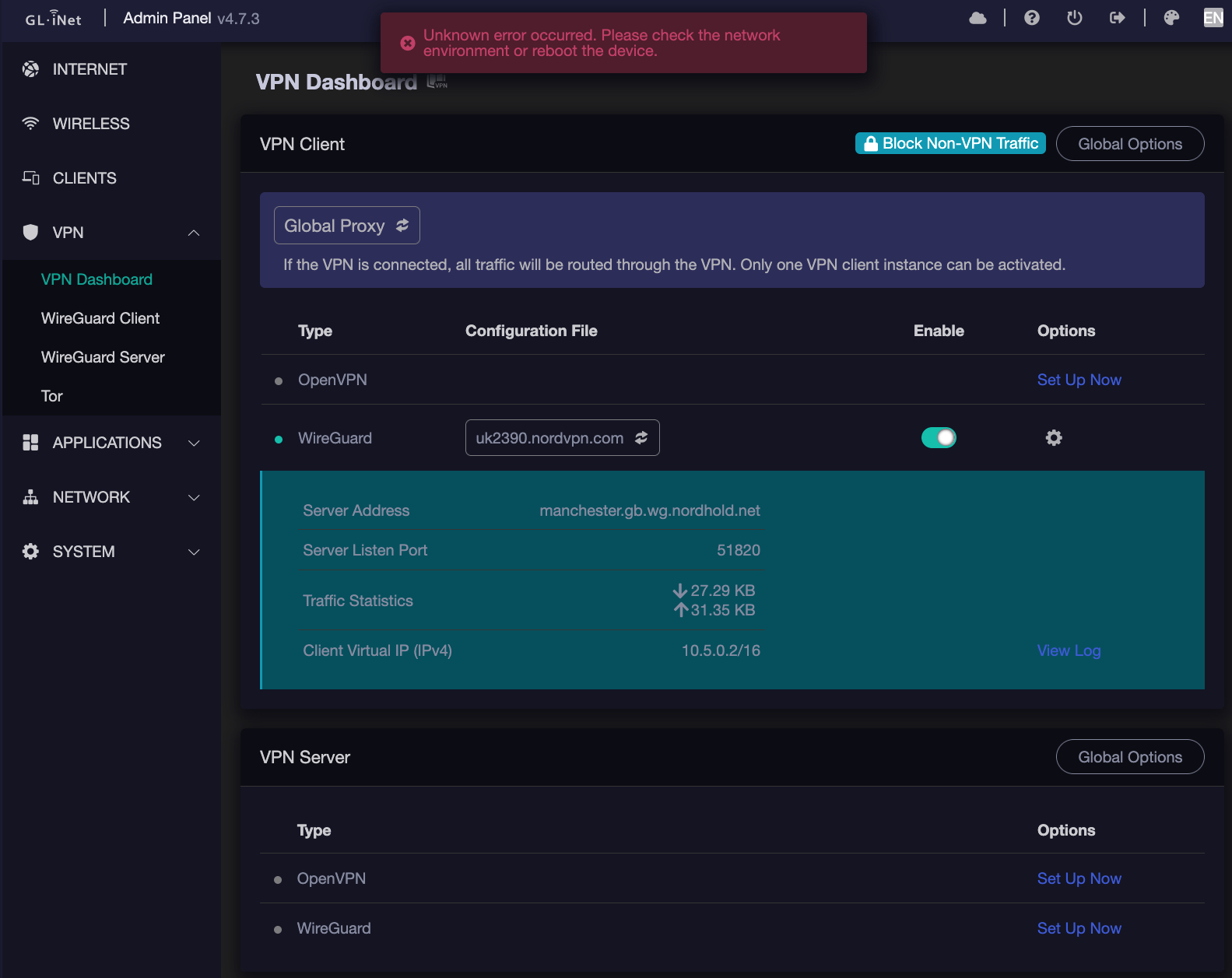
Task: Close the error notification red X icon
Action: click(x=407, y=44)
